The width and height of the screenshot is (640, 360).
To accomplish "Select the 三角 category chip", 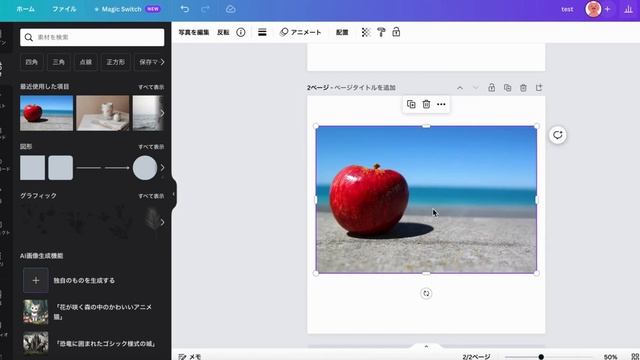I will (58, 62).
